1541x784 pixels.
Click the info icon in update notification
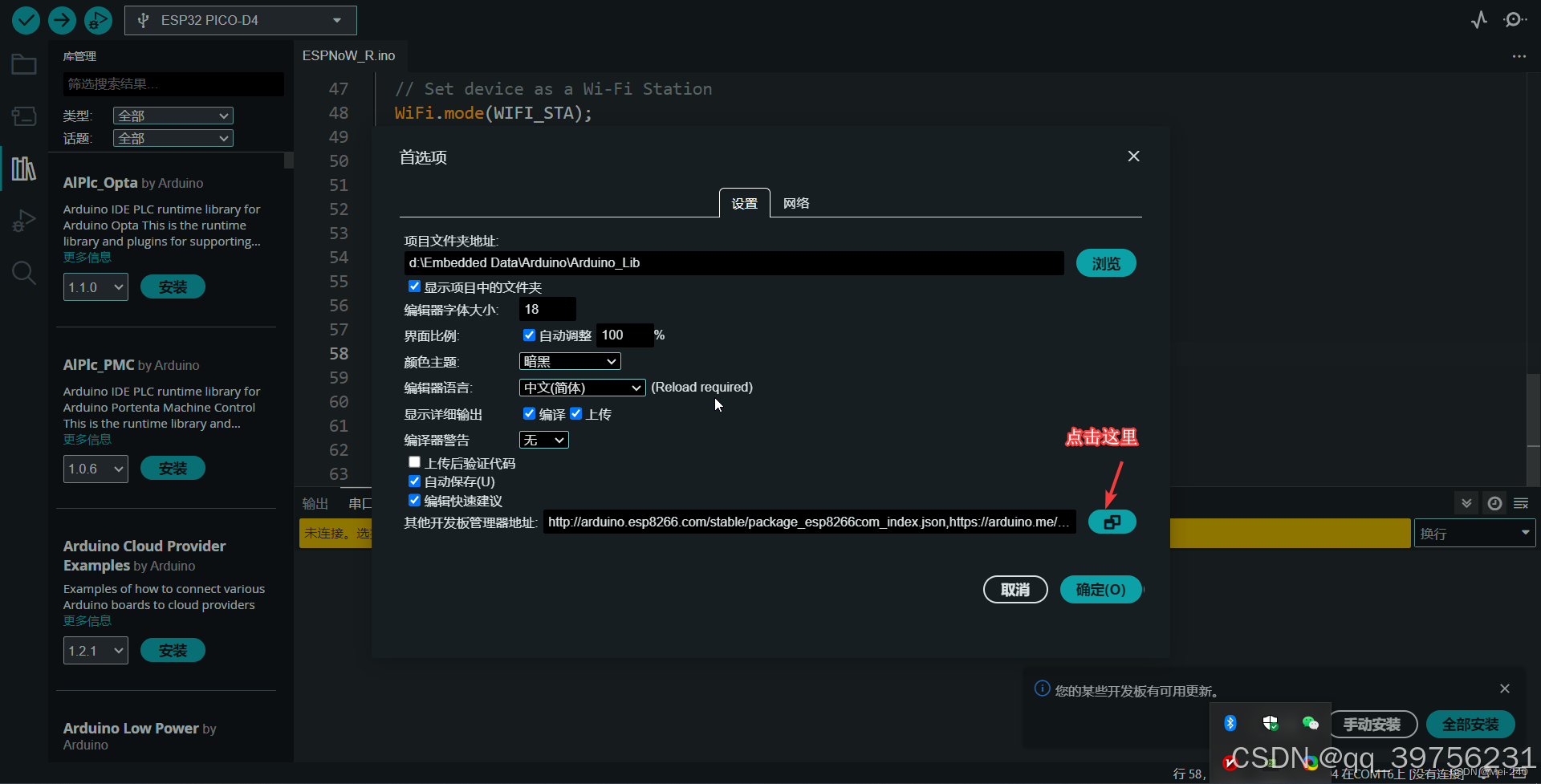pyautogui.click(x=1042, y=689)
